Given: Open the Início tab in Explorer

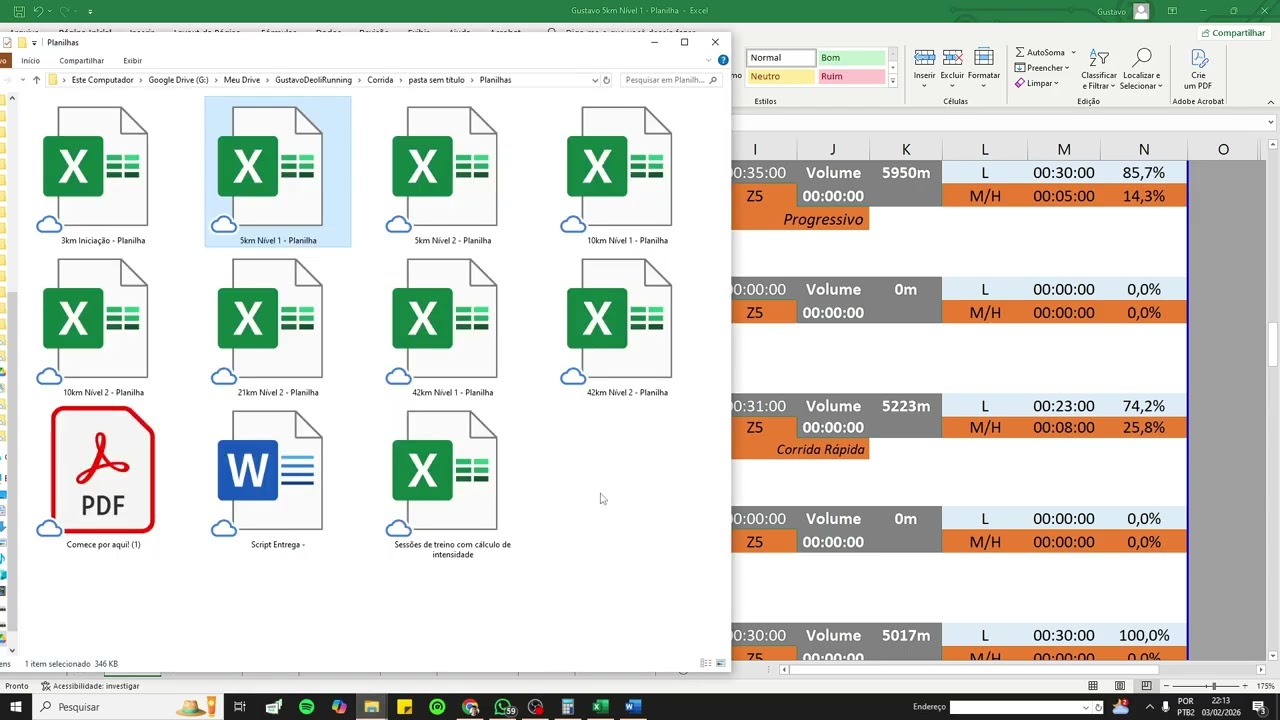Looking at the screenshot, I should [x=31, y=61].
